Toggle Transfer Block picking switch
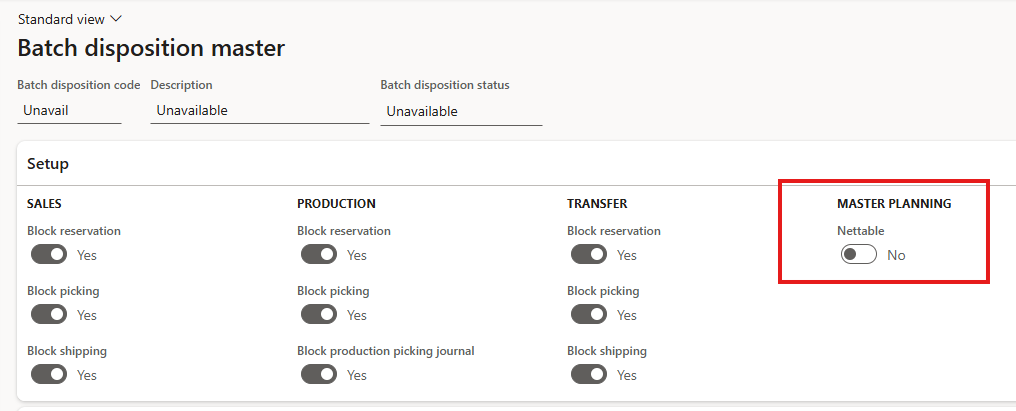This screenshot has height=411, width=1016. [x=589, y=315]
